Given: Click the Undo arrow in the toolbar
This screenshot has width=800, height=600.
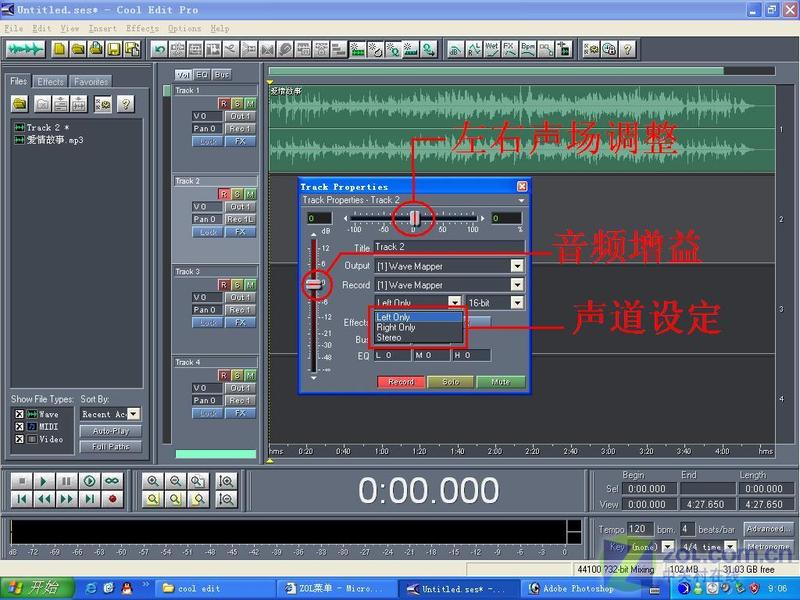Looking at the screenshot, I should (160, 49).
